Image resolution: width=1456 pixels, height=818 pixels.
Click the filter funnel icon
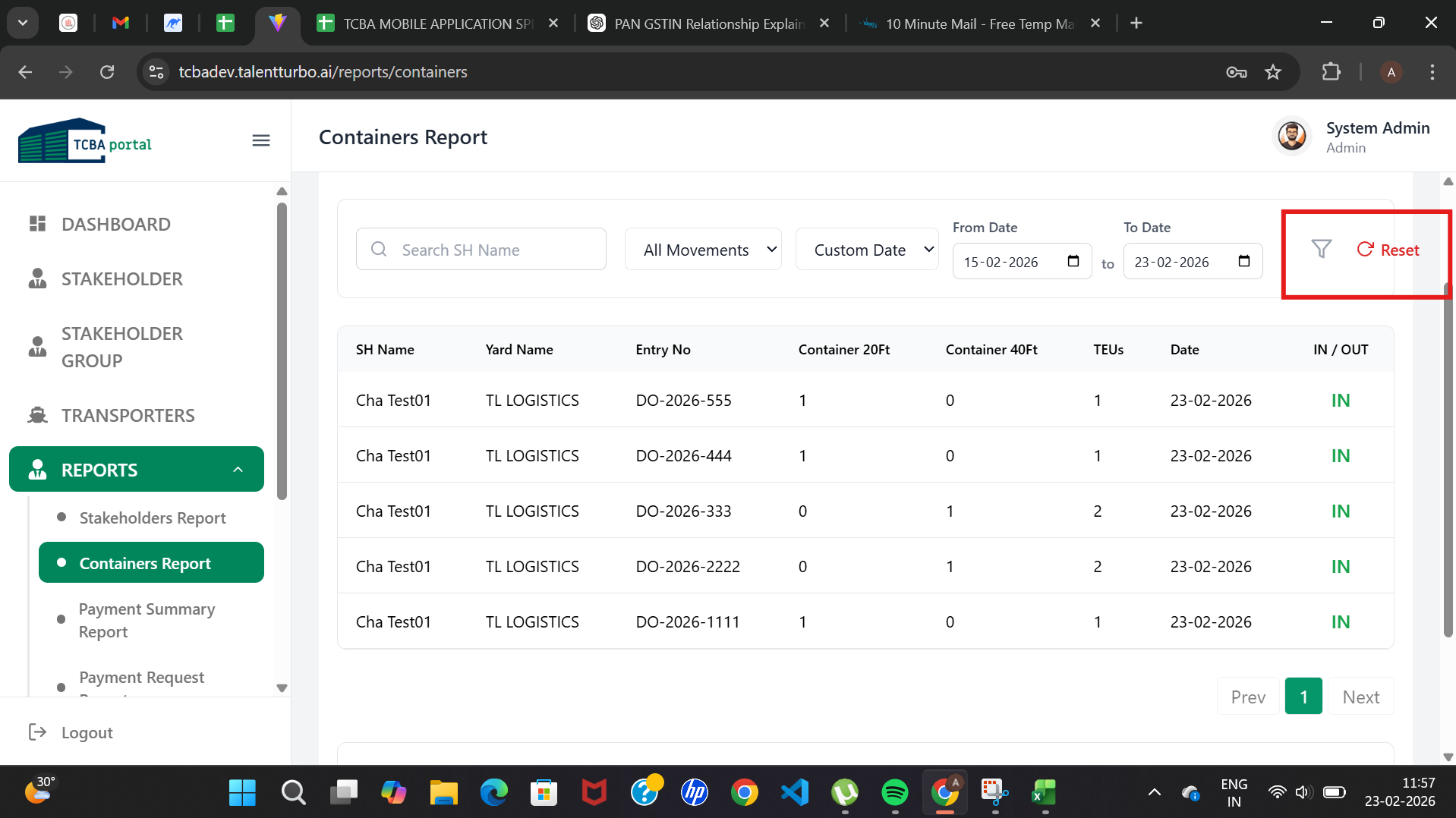pyautogui.click(x=1321, y=249)
